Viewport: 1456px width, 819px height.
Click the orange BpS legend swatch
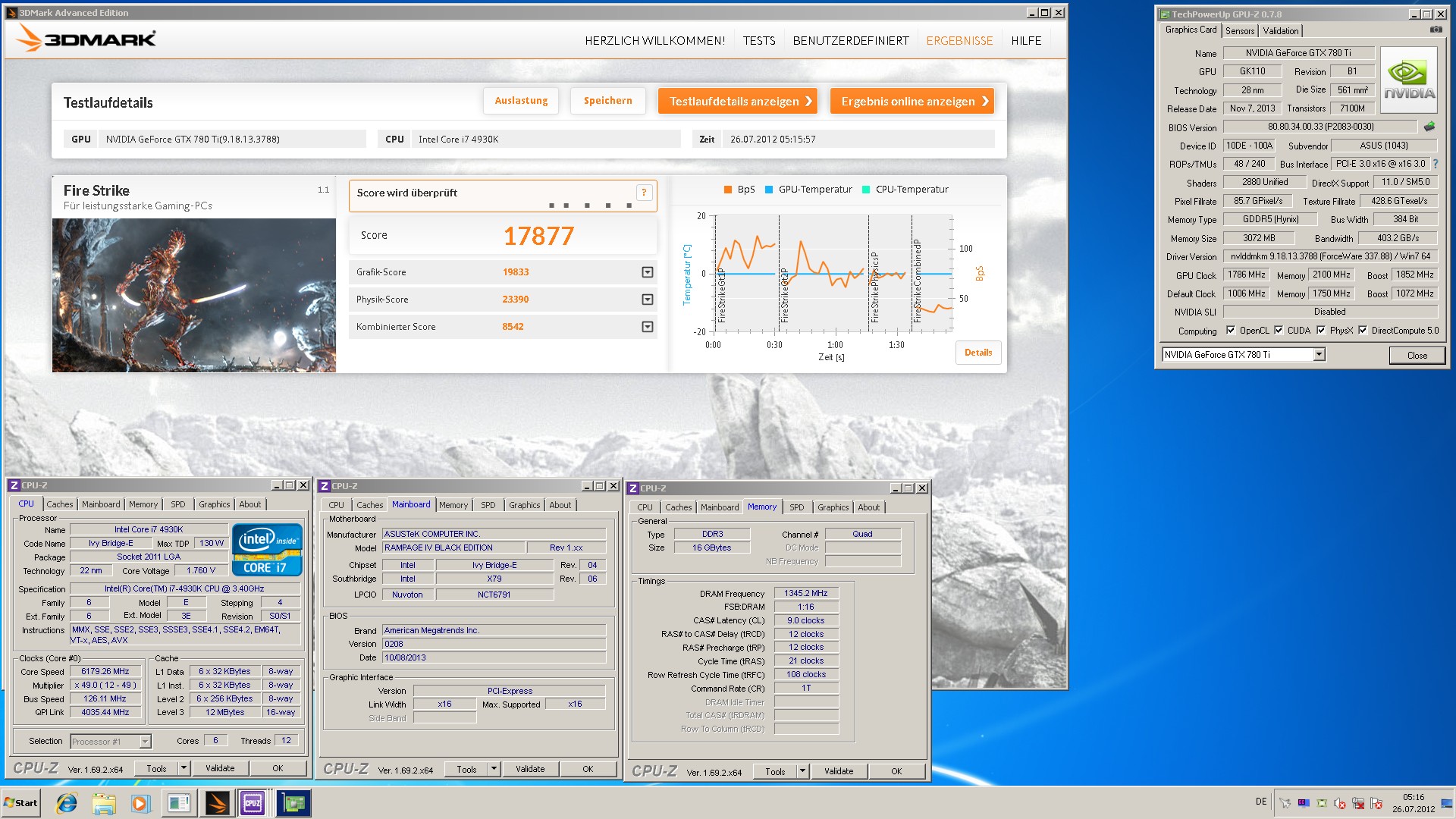click(727, 190)
